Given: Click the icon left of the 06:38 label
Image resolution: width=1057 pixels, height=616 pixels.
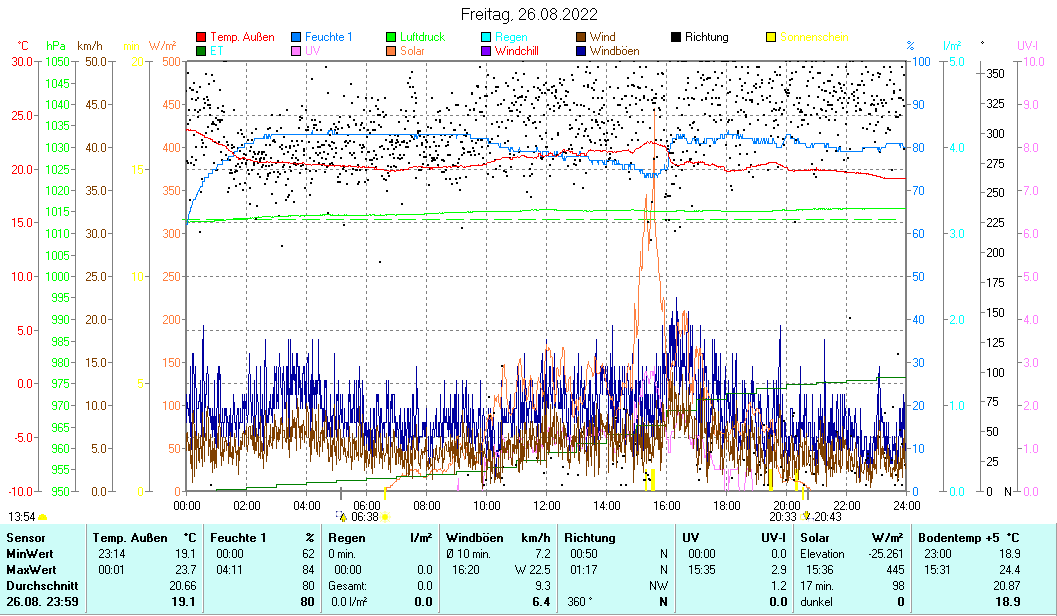Looking at the screenshot, I should click(341, 517).
